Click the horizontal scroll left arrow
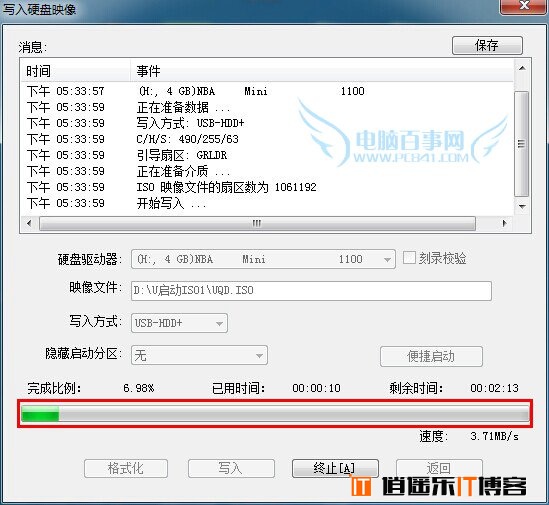 pyautogui.click(x=29, y=223)
